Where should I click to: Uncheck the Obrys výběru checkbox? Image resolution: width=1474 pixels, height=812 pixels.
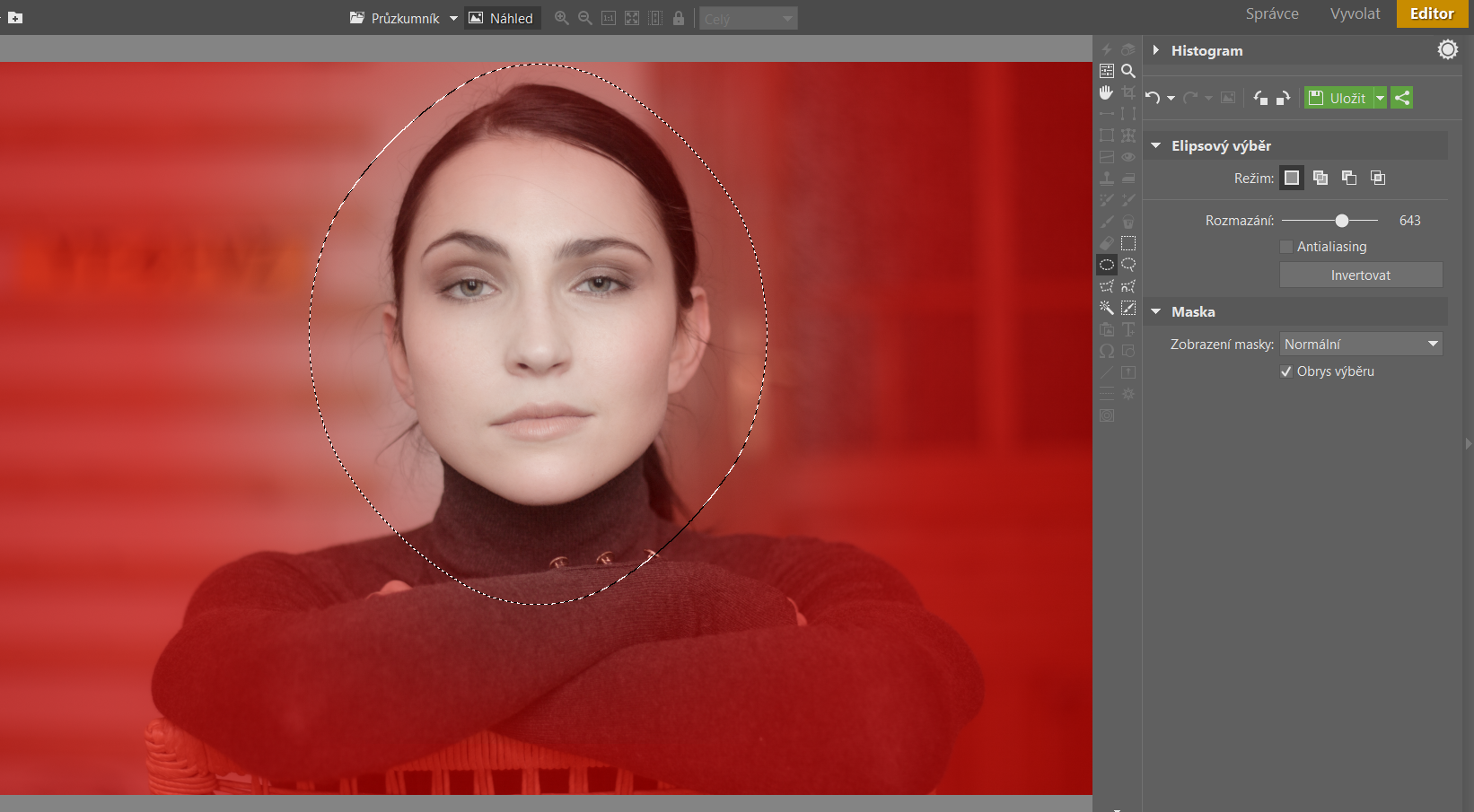[x=1286, y=371]
